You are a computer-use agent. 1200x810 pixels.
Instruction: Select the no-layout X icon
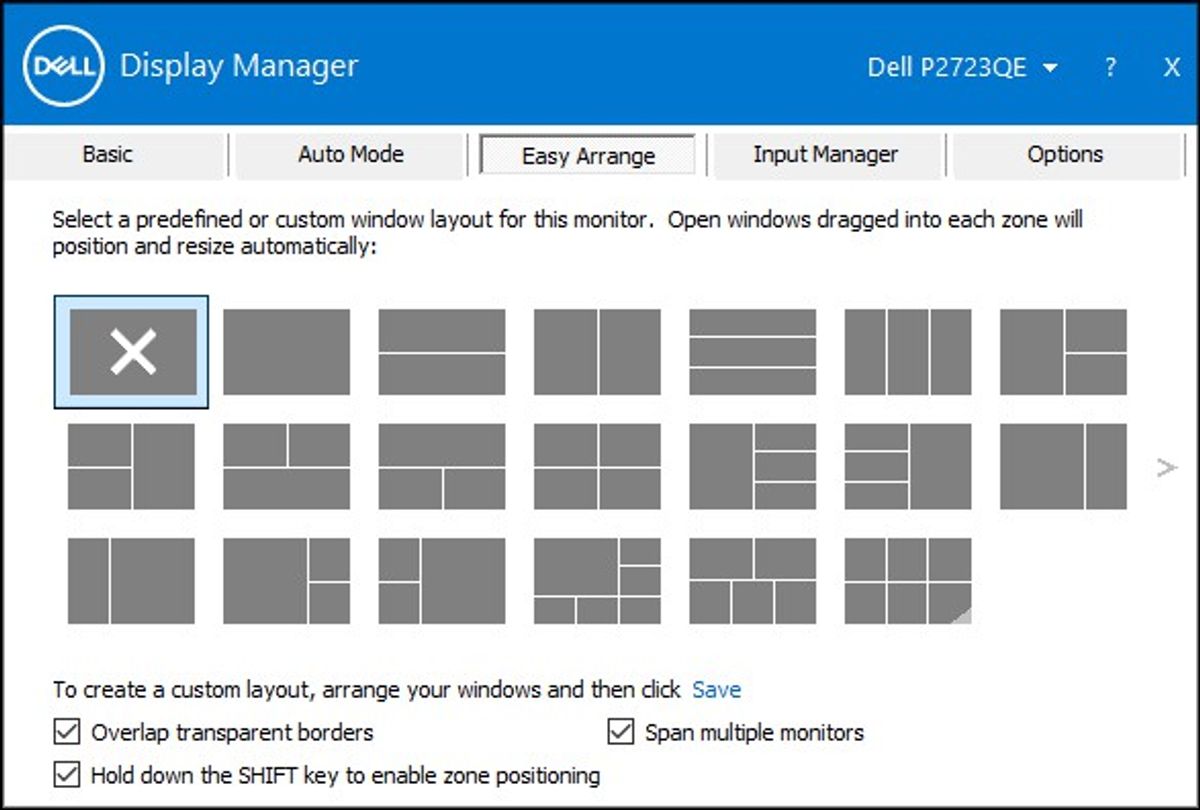coord(132,352)
